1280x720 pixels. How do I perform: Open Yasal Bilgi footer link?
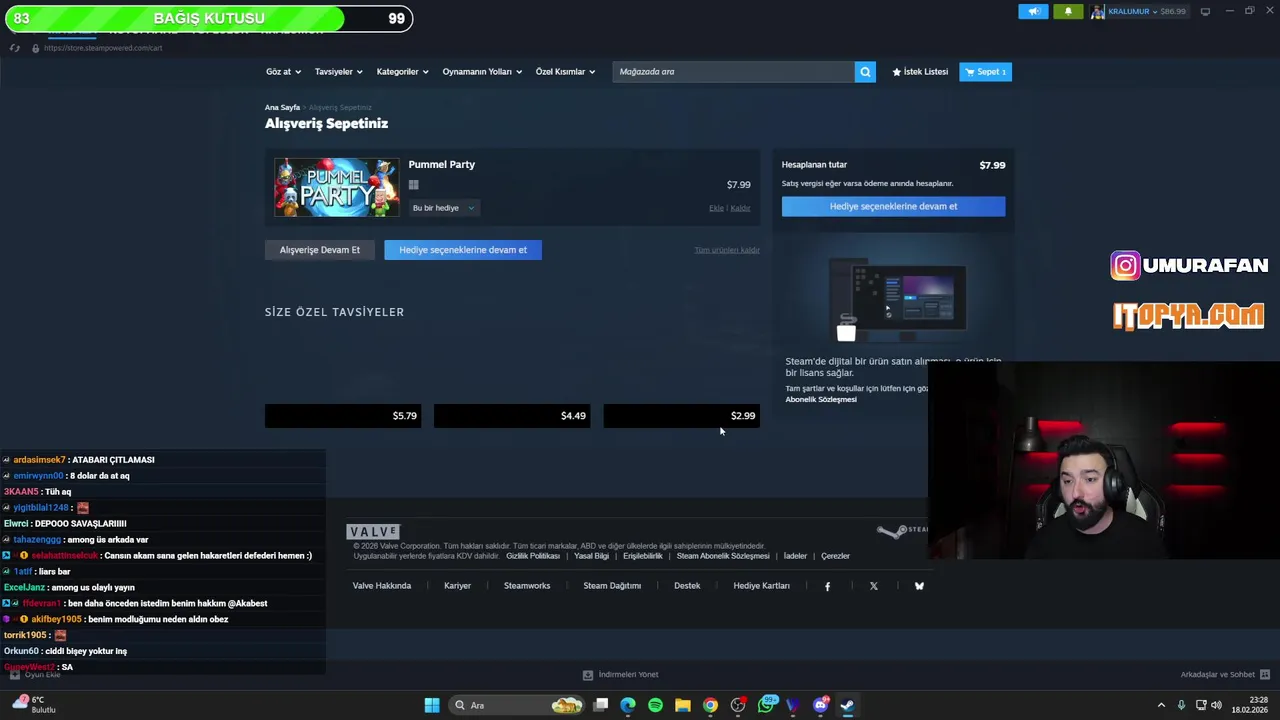click(x=591, y=556)
